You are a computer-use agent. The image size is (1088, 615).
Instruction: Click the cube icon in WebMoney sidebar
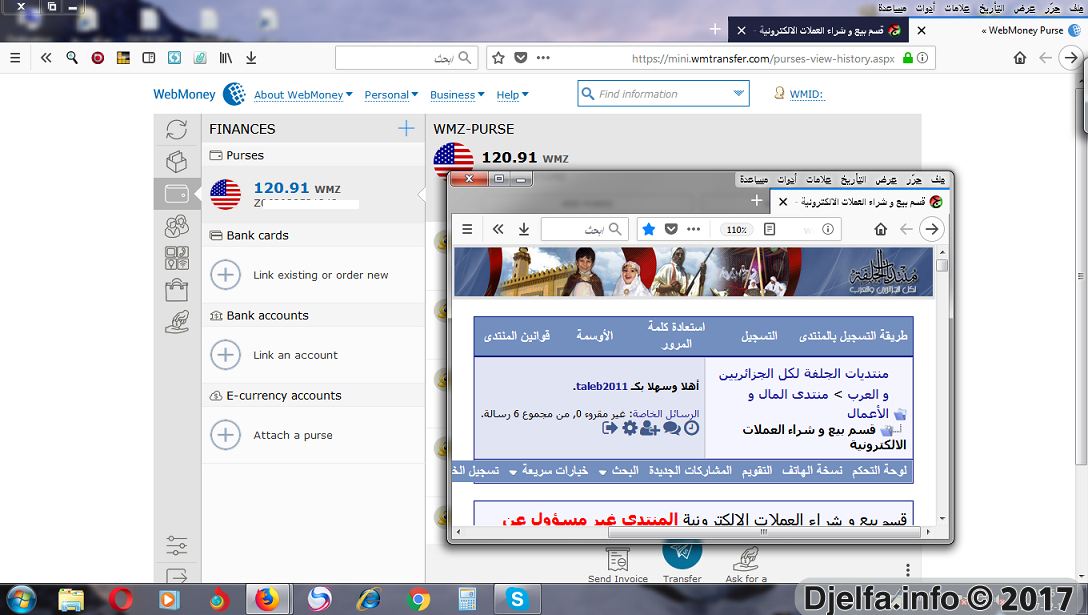point(177,162)
